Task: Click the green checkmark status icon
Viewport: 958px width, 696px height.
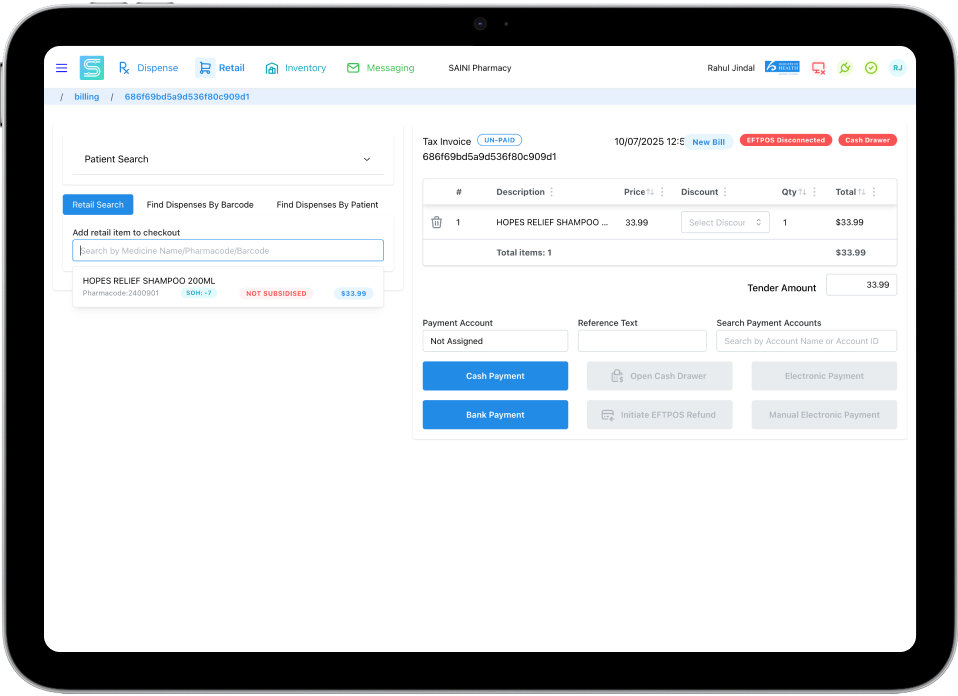Action: [871, 68]
